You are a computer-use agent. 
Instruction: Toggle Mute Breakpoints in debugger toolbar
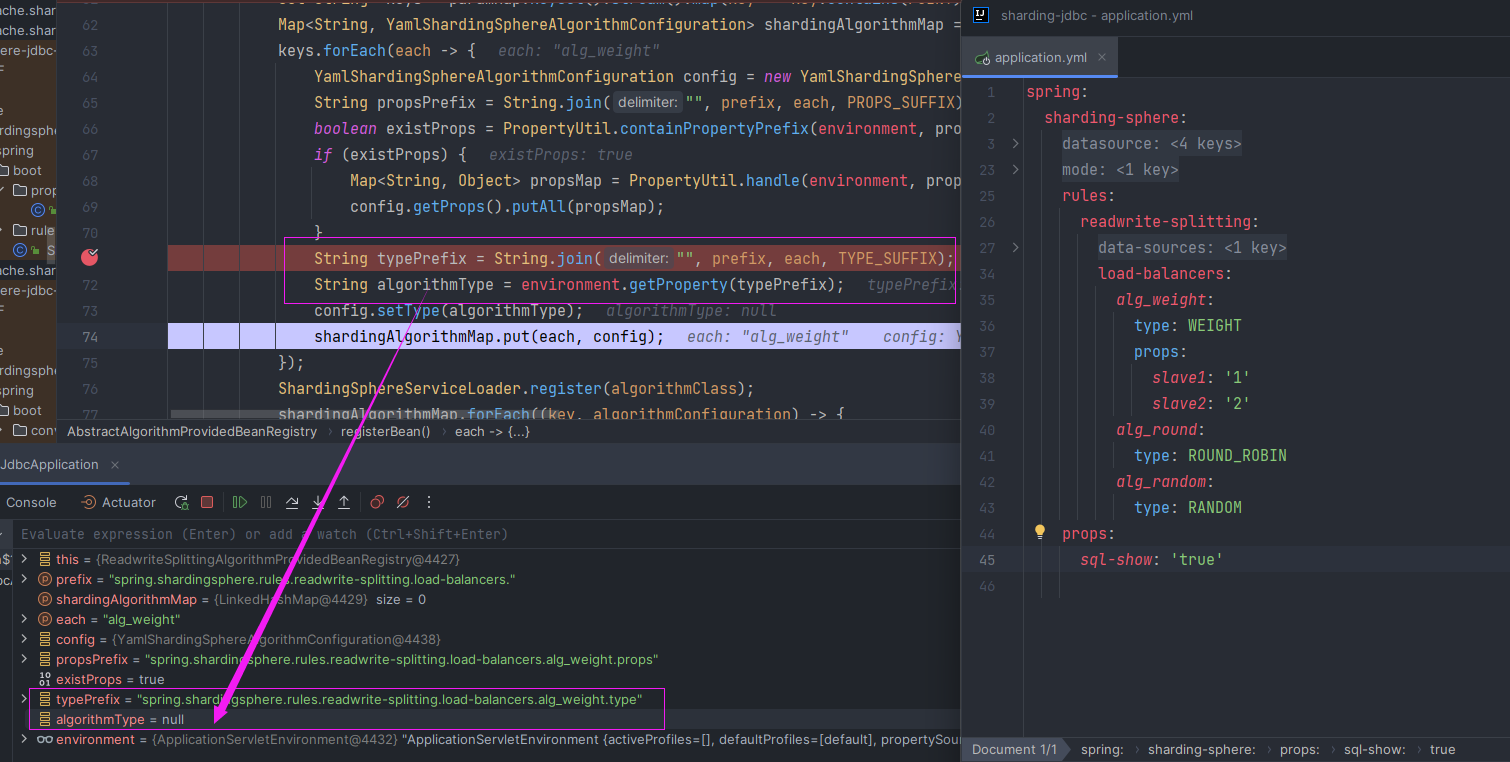tap(403, 502)
